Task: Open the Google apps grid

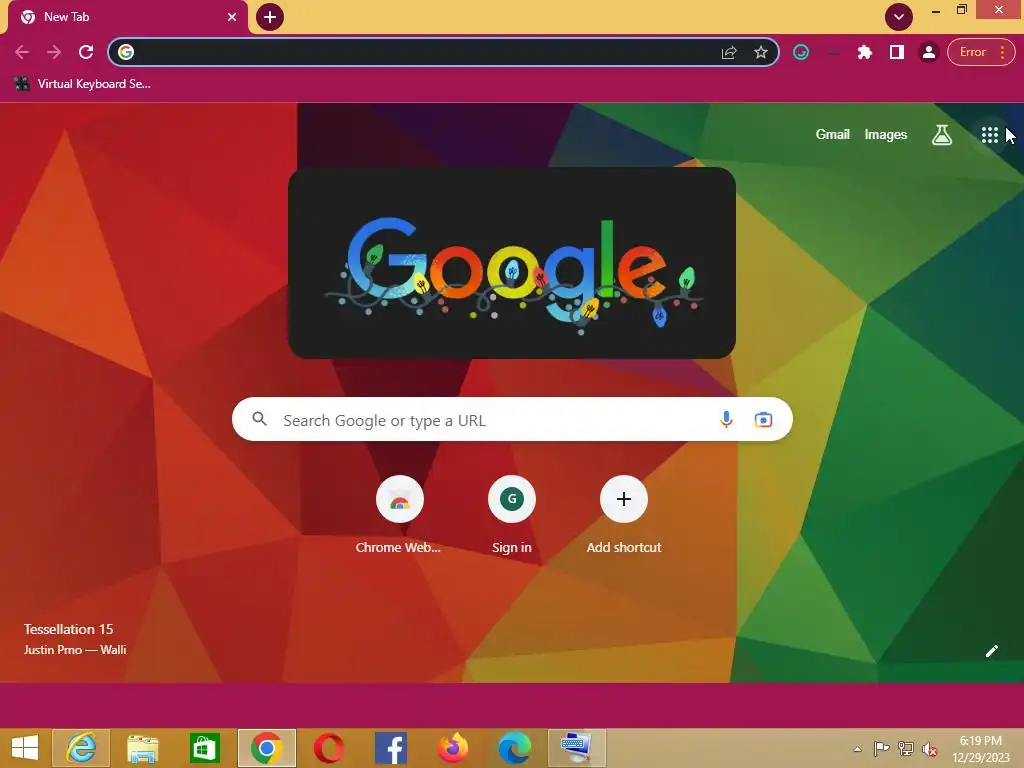Action: 989,135
